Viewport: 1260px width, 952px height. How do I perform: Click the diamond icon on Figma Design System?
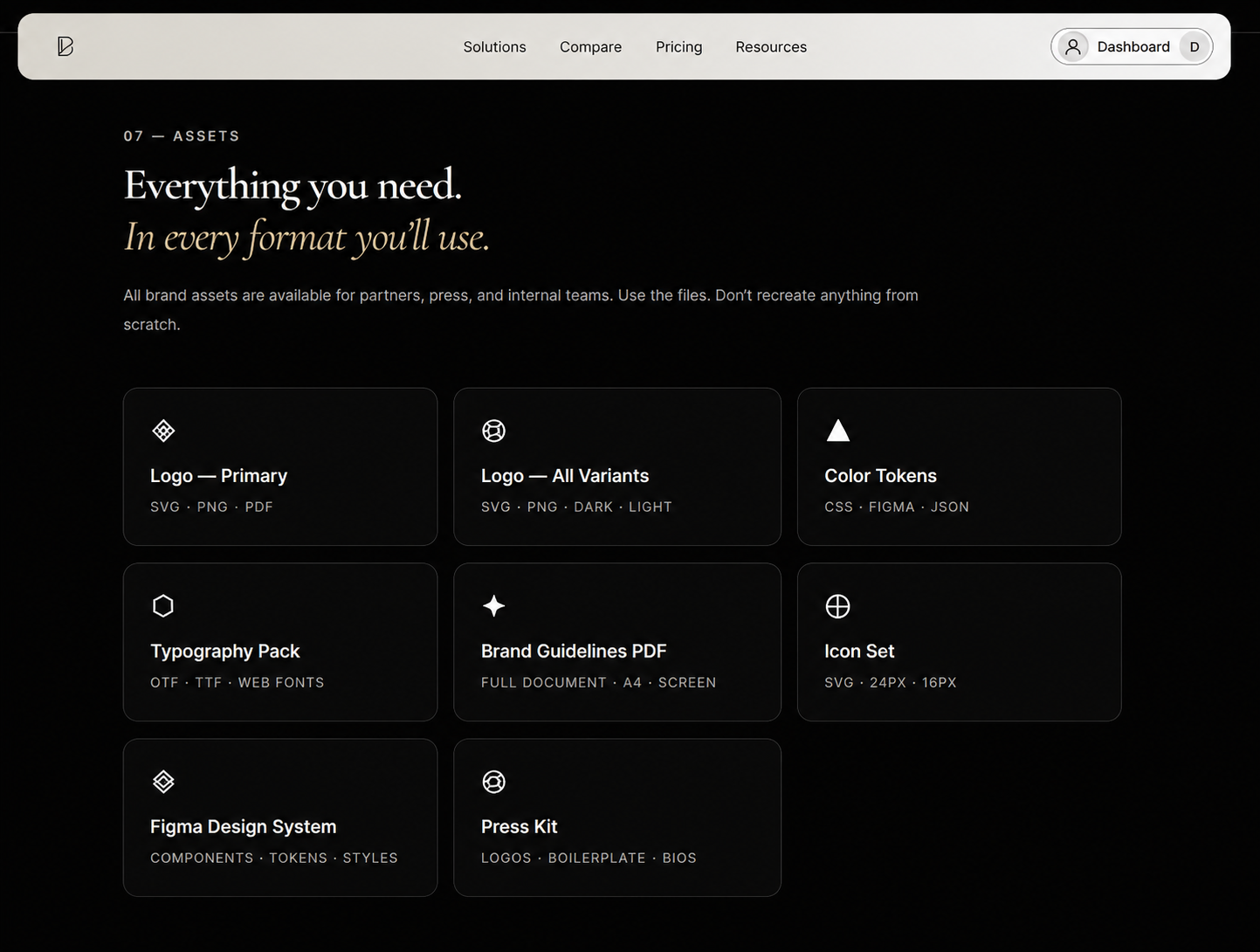click(163, 782)
